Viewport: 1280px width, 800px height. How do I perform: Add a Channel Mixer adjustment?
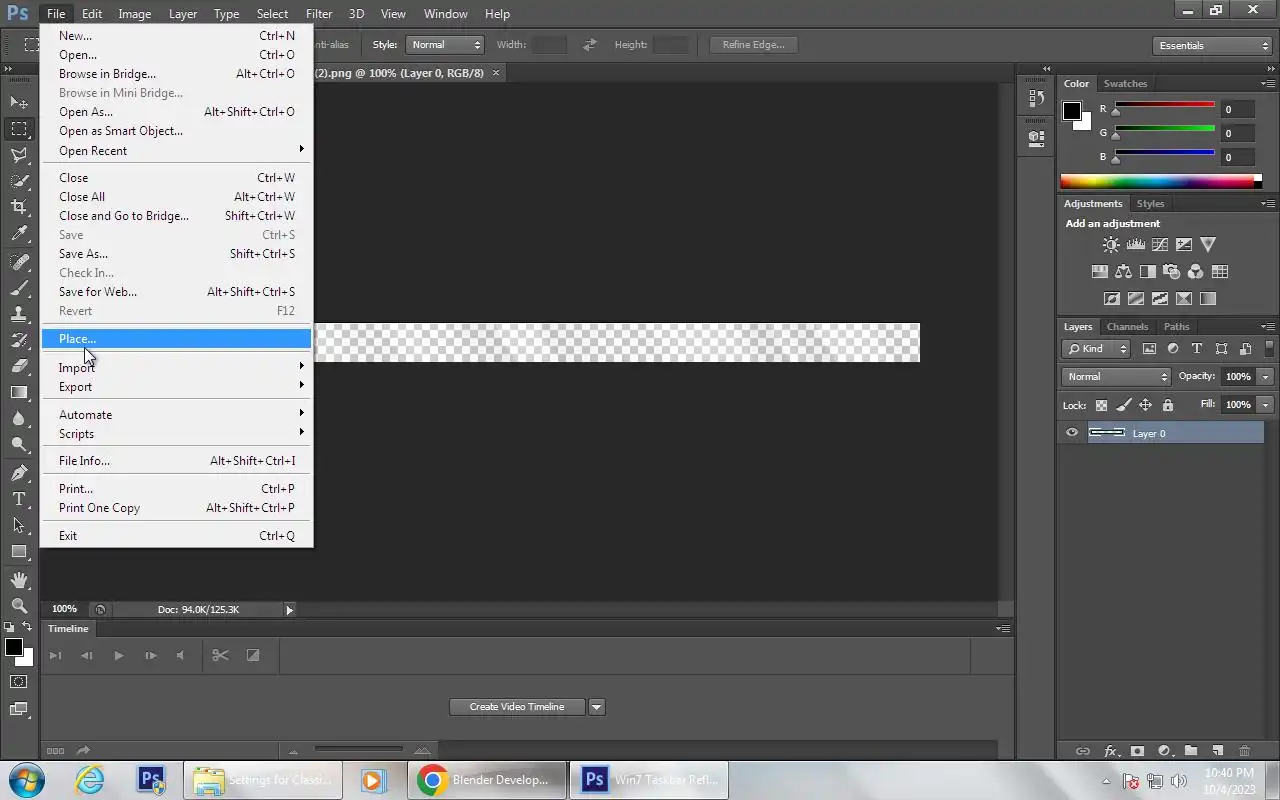click(1196, 271)
